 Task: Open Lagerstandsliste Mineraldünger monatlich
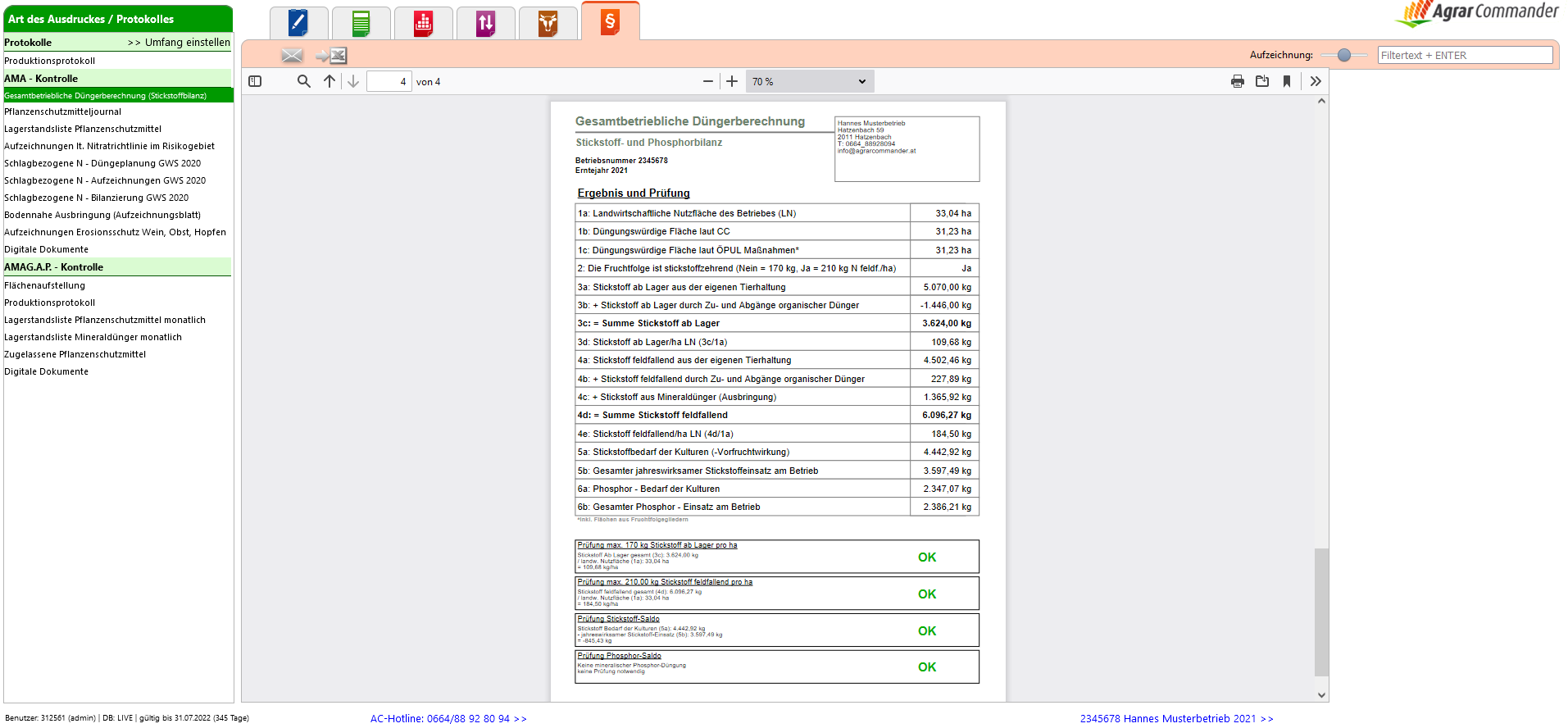pyautogui.click(x=93, y=337)
